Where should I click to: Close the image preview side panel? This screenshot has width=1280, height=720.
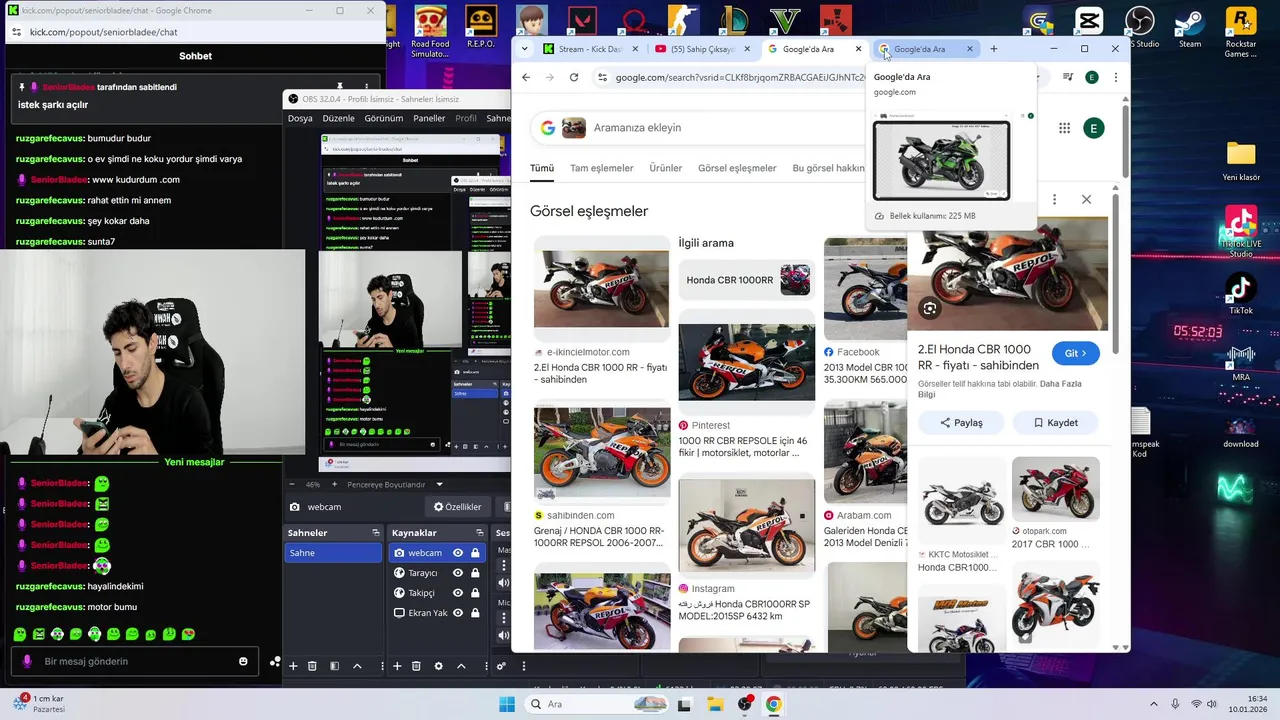[1086, 199]
